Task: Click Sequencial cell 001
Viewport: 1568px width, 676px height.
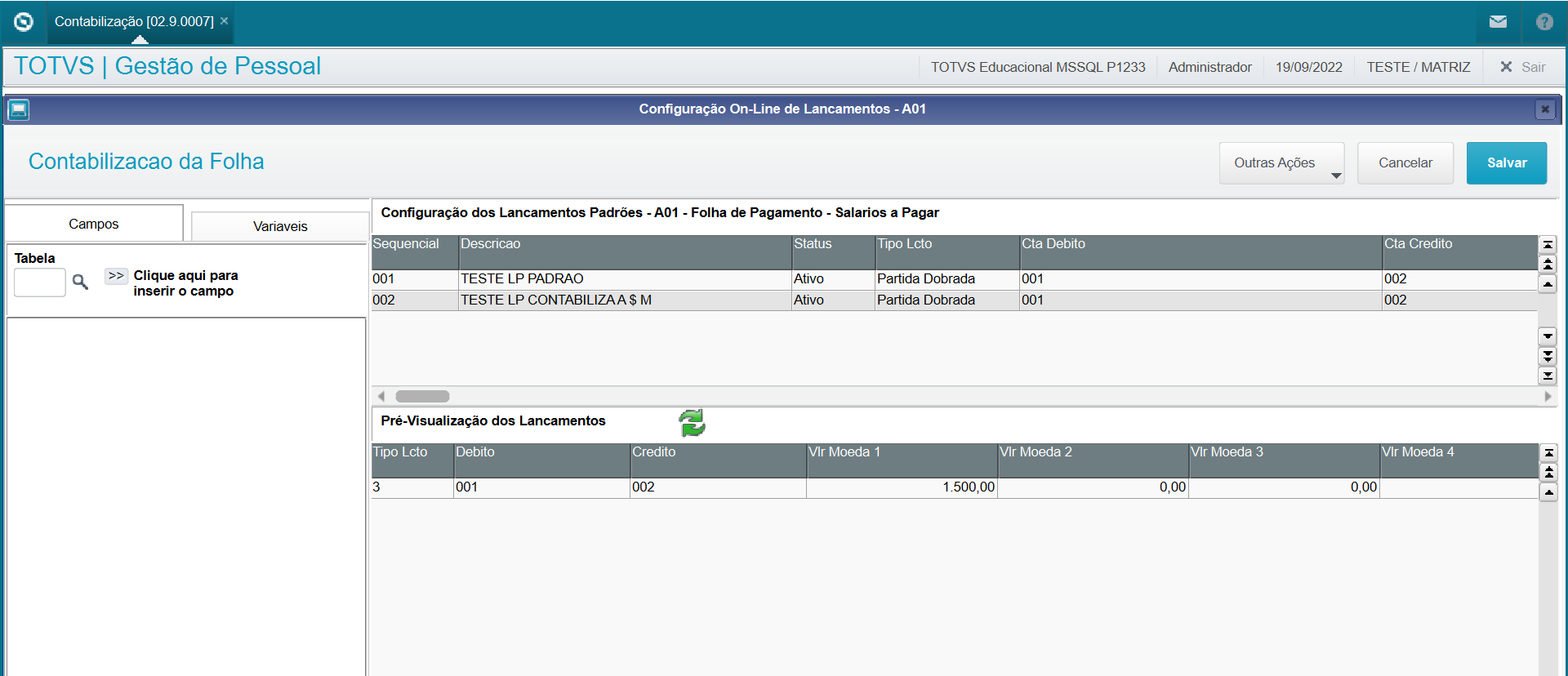Action: pos(415,279)
